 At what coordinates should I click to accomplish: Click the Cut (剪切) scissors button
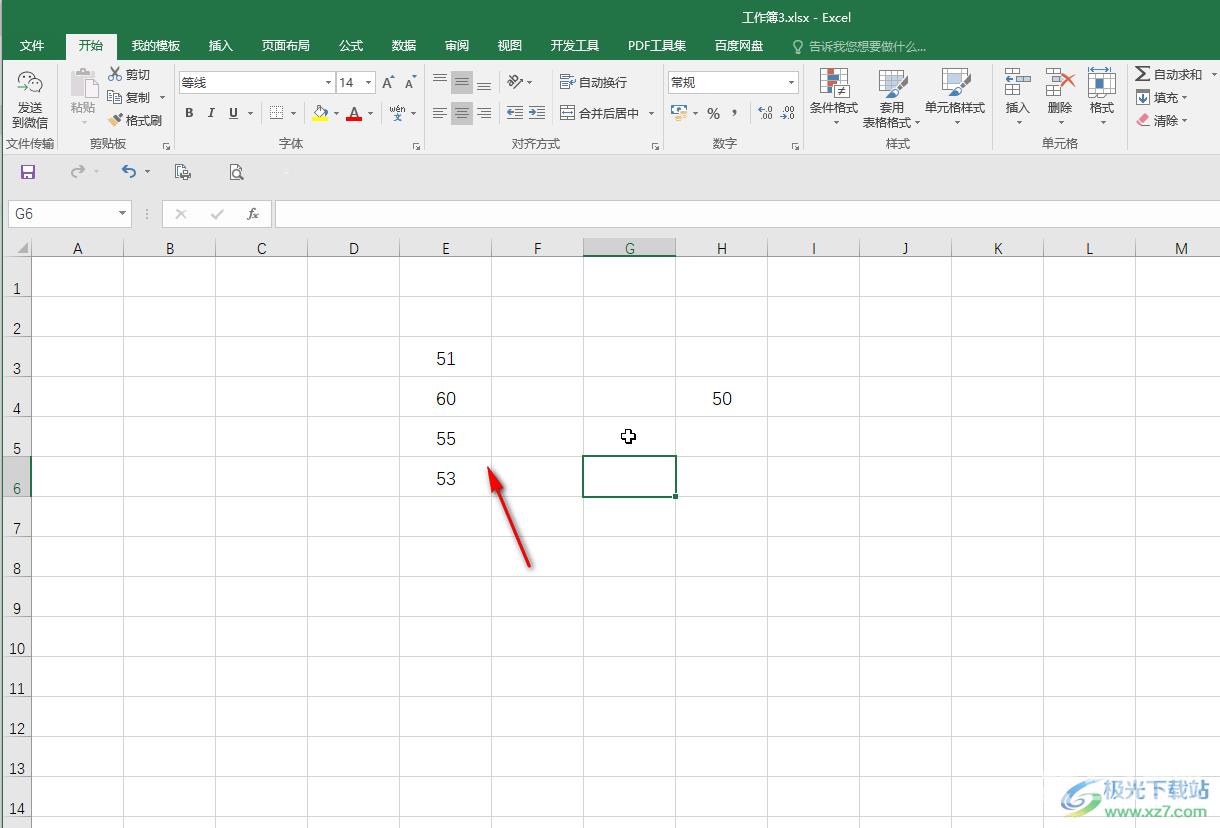pyautogui.click(x=129, y=75)
